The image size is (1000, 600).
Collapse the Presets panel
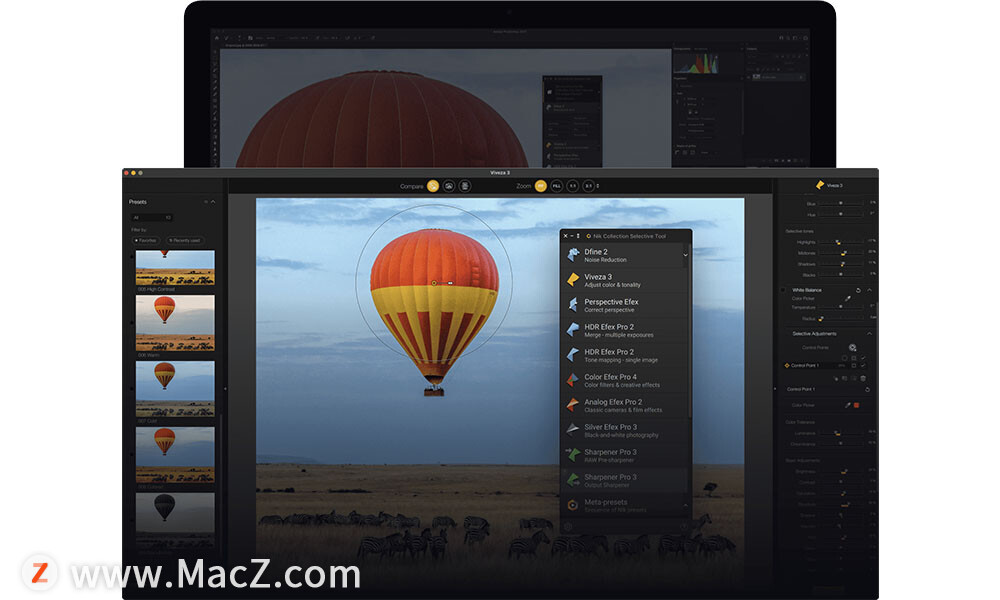click(x=213, y=202)
